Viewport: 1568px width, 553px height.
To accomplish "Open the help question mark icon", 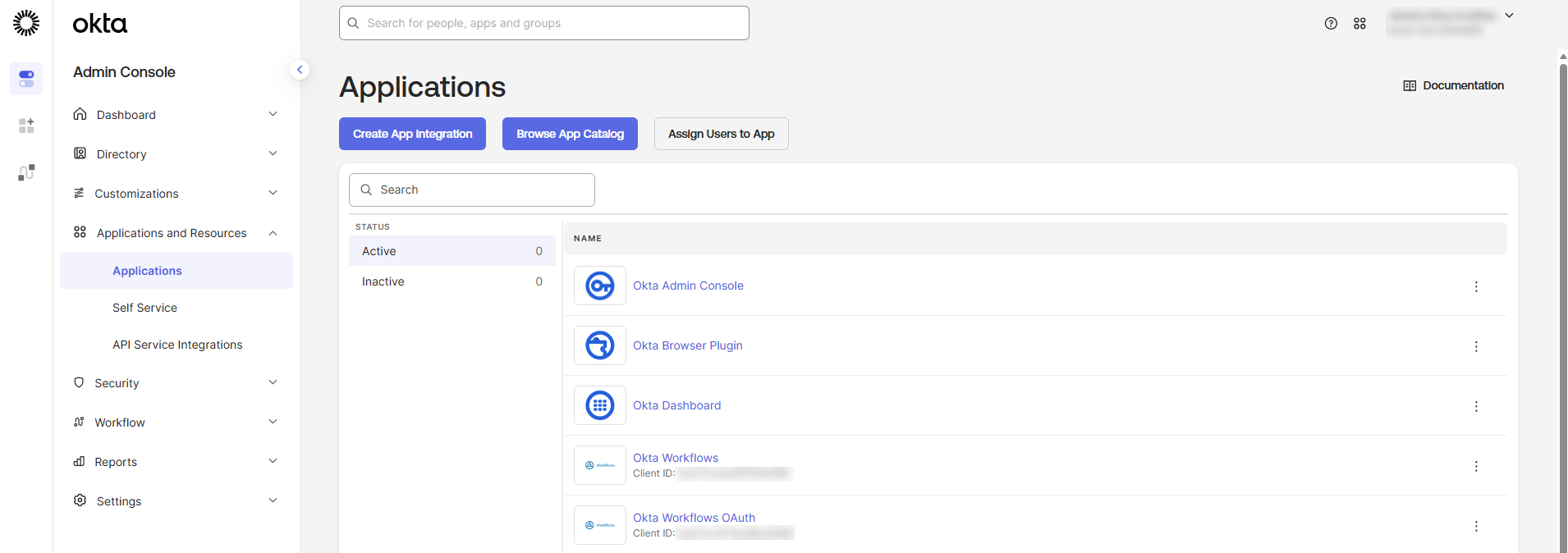I will 1331,24.
